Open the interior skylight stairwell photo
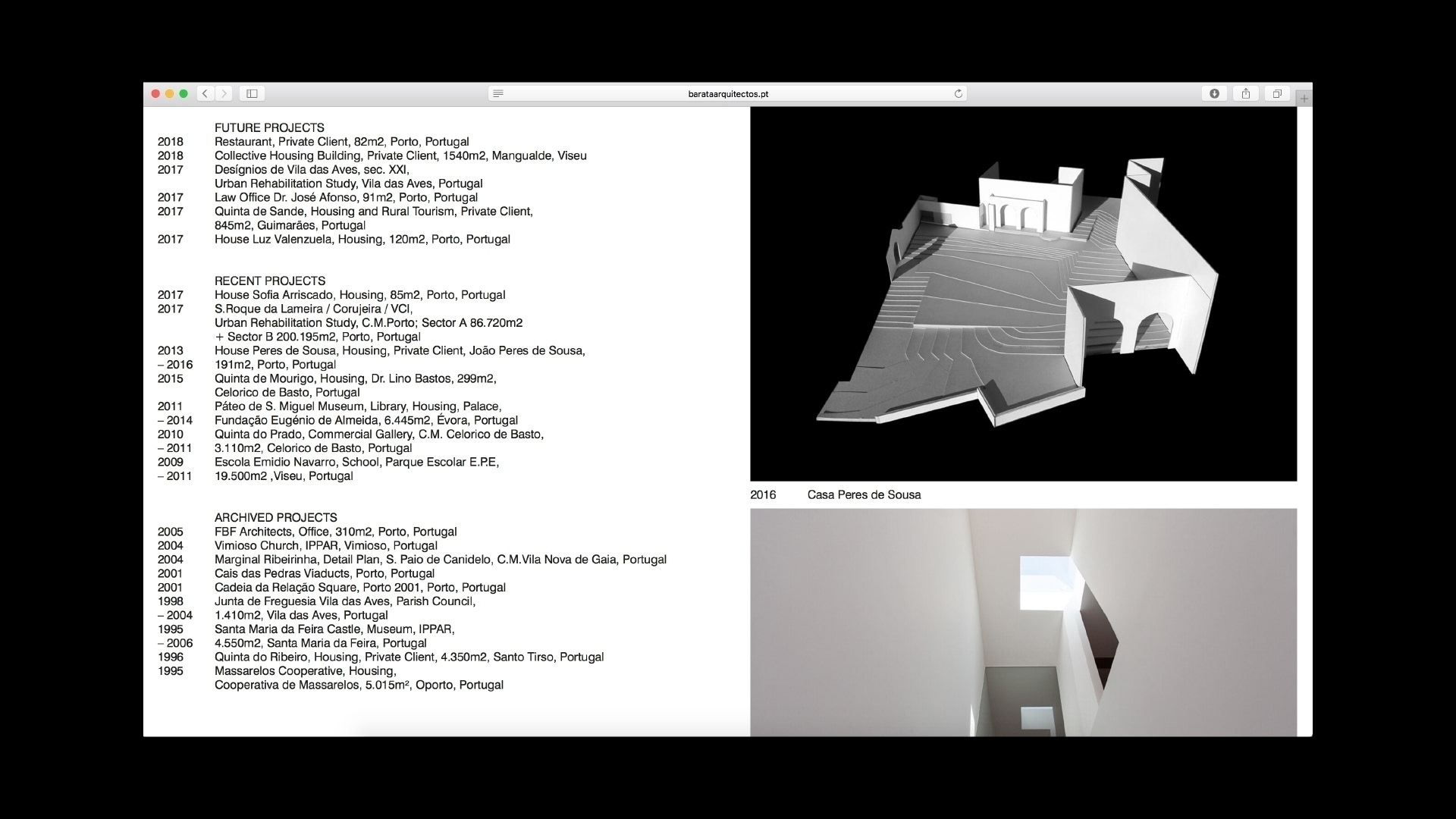Image resolution: width=1456 pixels, height=819 pixels. [1023, 622]
